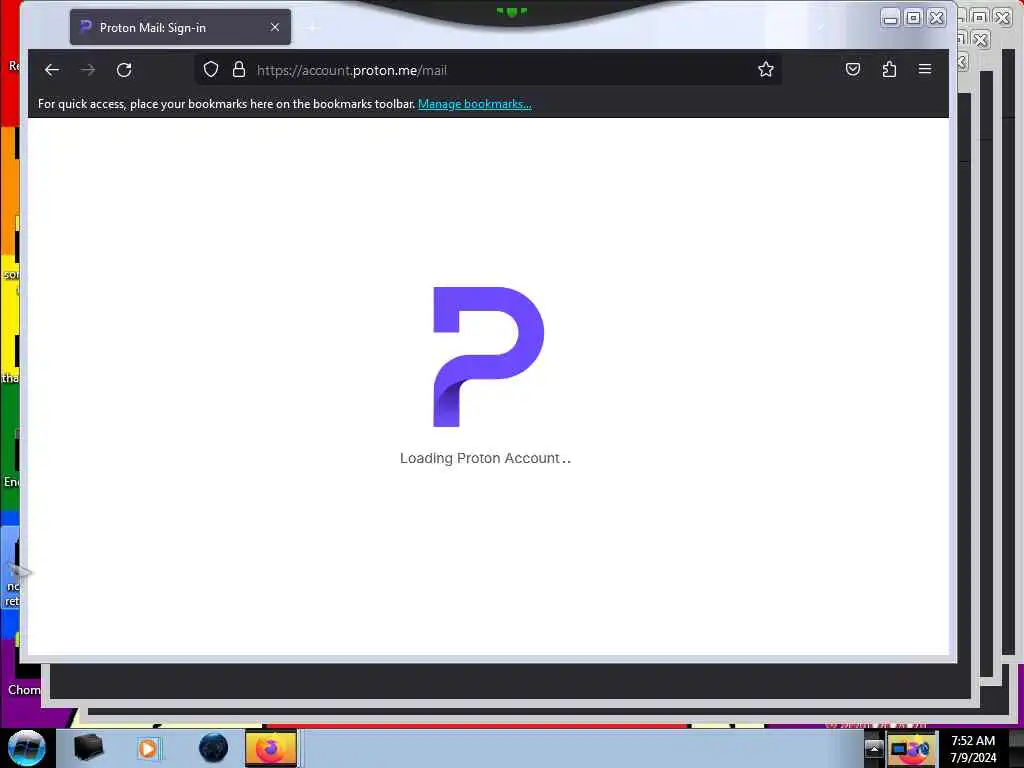This screenshot has height=768, width=1024.
Task: Close the front Firefox window
Action: (x=936, y=18)
